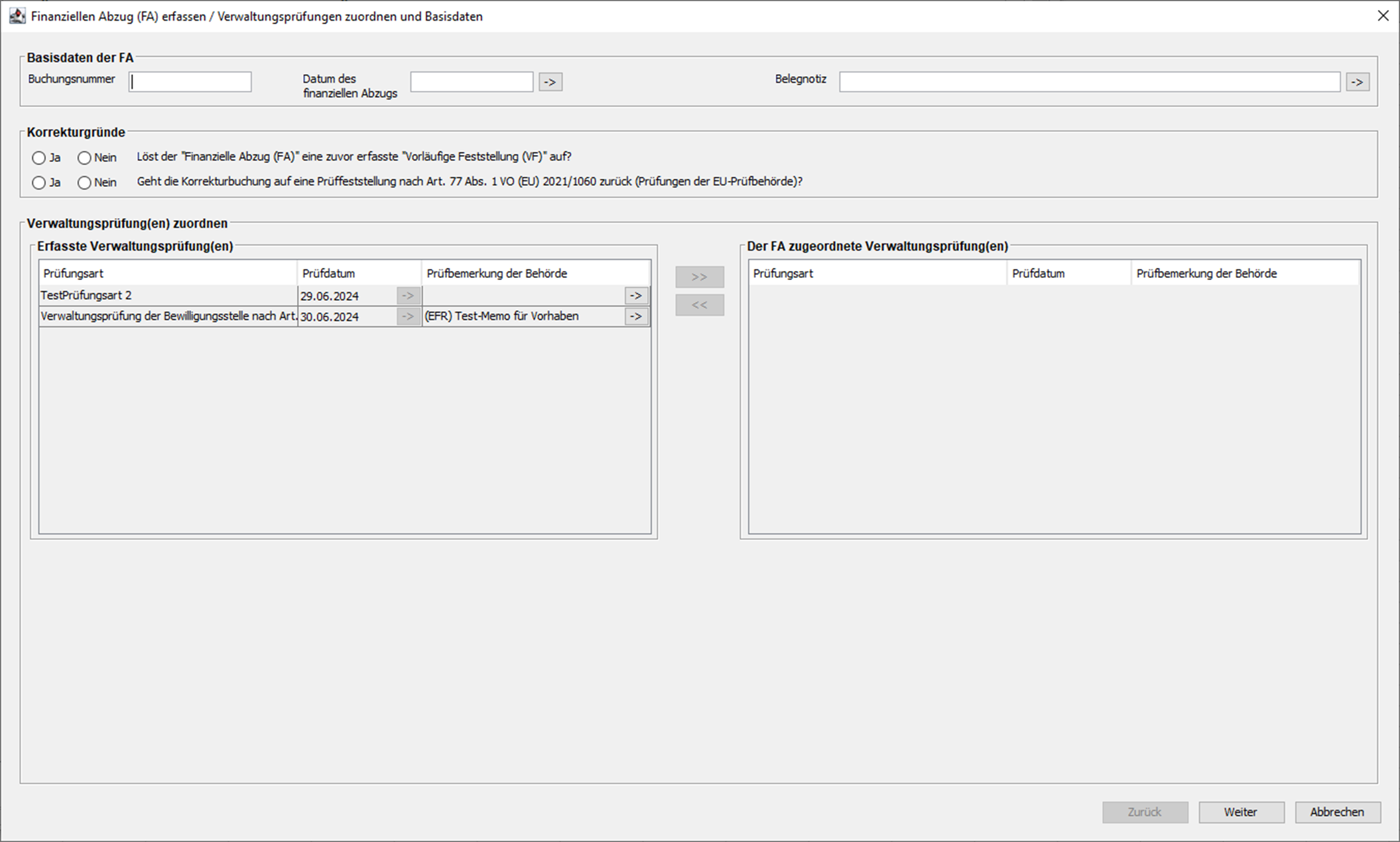This screenshot has height=842, width=1400.
Task: Open remark arrow for Test-Memo für Vorhaben
Action: point(635,317)
